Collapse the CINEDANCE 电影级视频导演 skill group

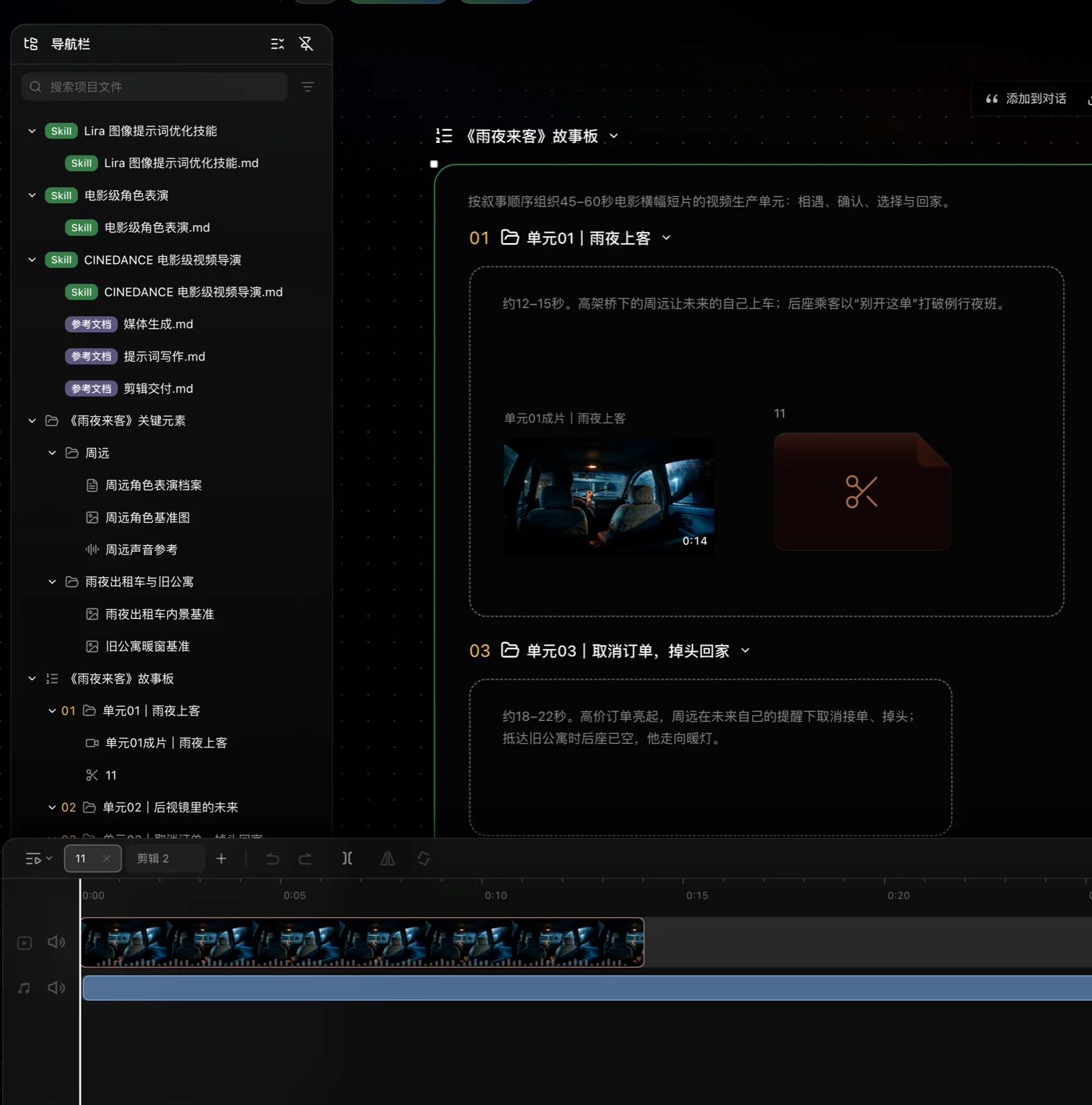[x=32, y=260]
